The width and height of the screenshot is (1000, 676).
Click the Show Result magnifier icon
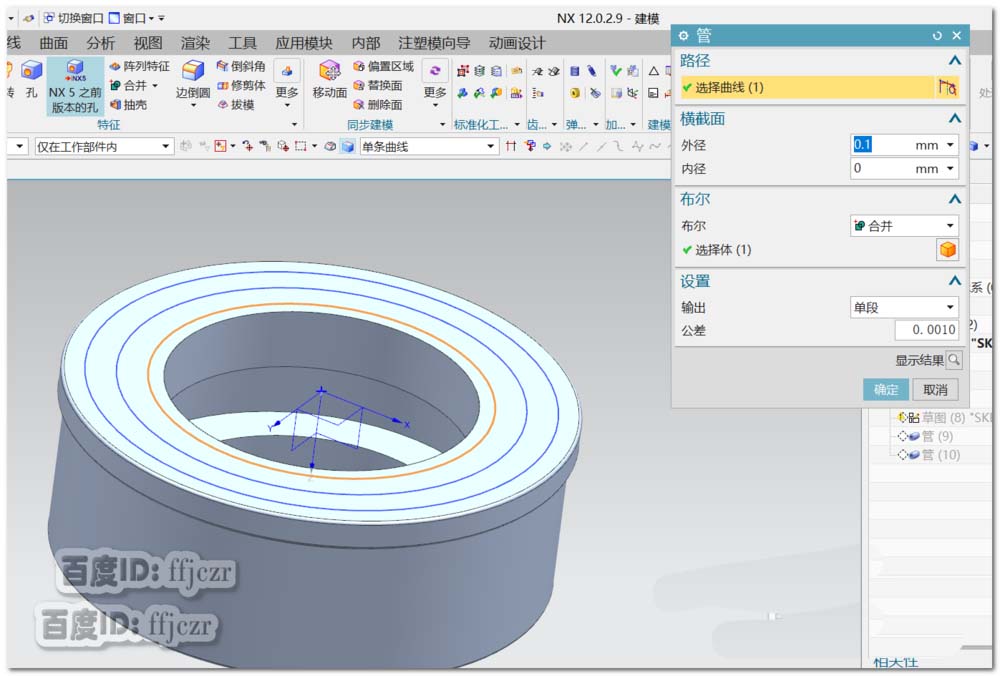(954, 360)
